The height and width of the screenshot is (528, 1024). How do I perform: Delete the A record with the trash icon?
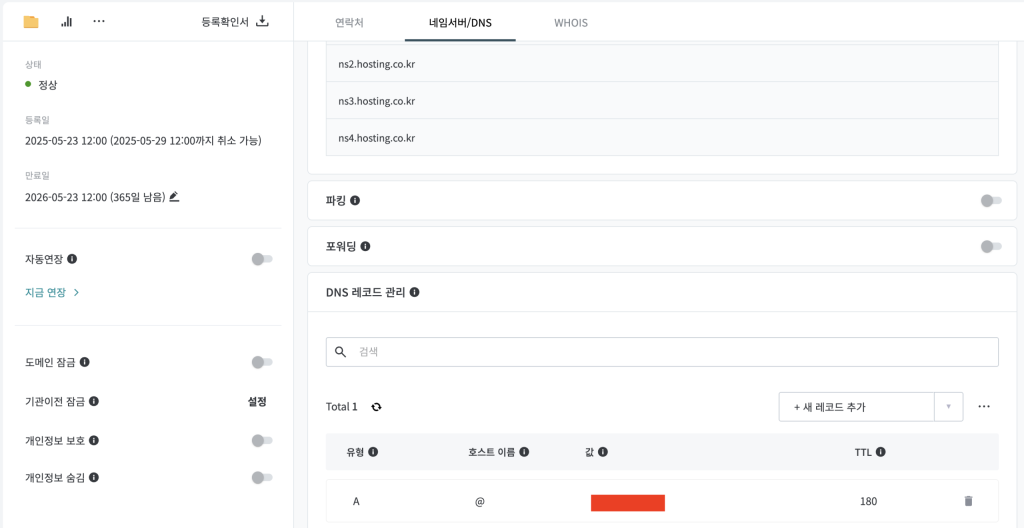[x=968, y=501]
